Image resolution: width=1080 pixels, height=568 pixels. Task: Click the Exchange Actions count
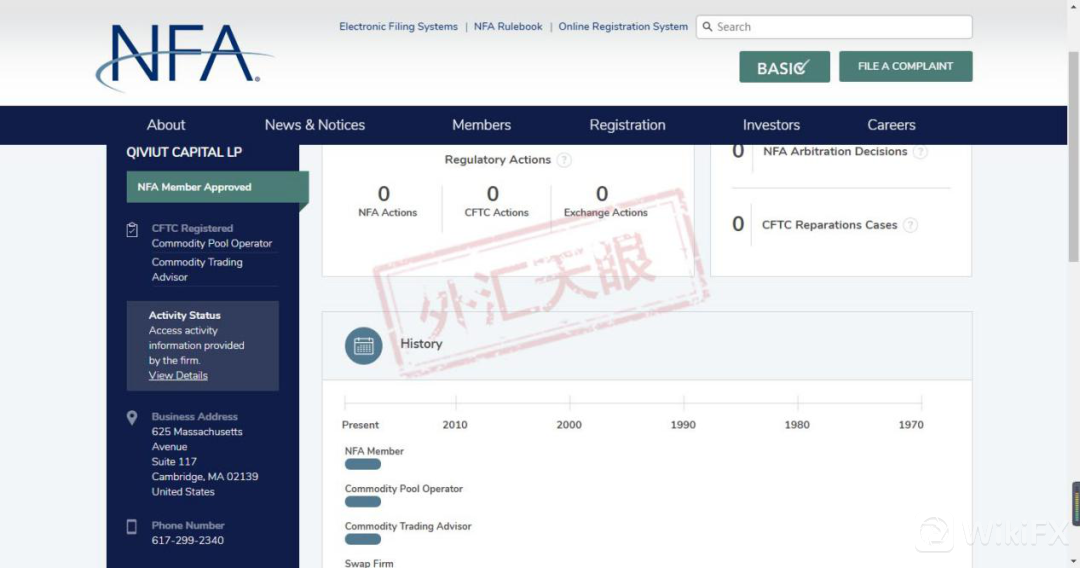[x=602, y=194]
